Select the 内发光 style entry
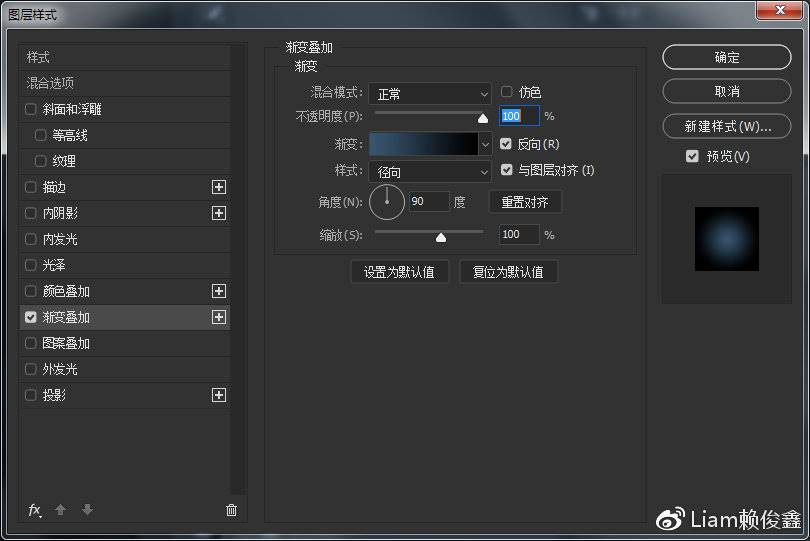The height and width of the screenshot is (541, 810). [124, 239]
